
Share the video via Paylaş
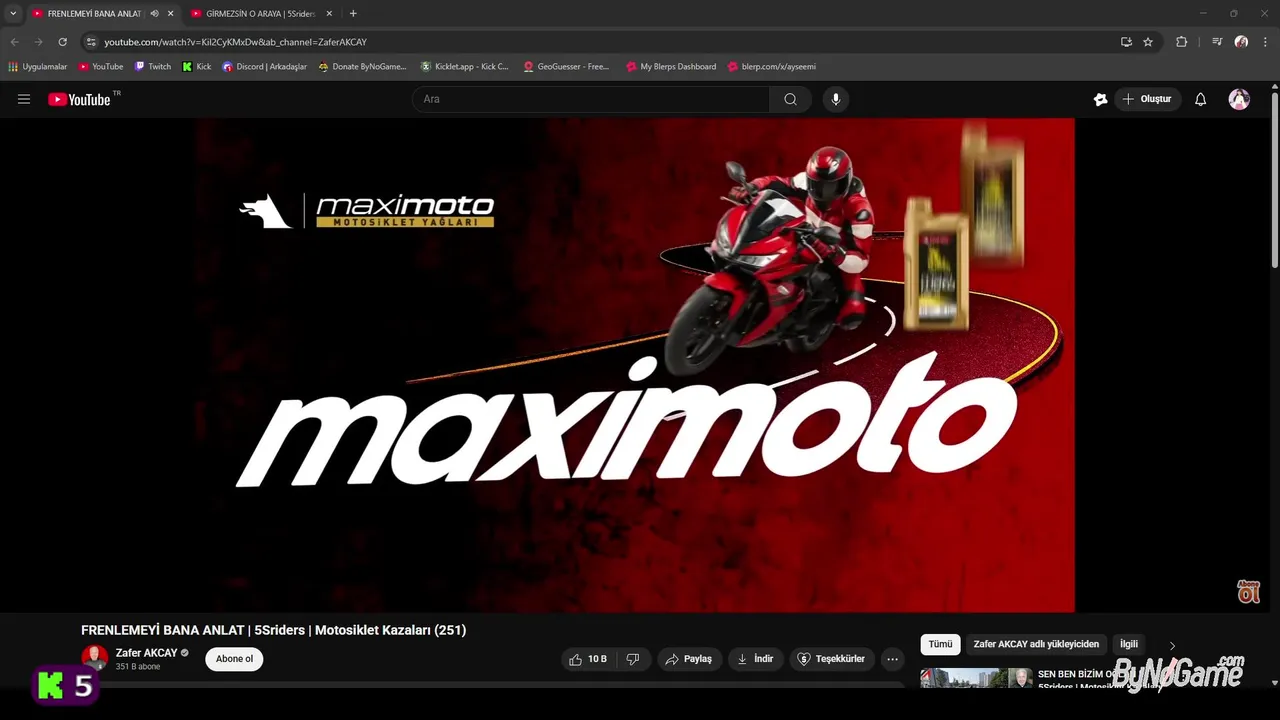(x=689, y=659)
